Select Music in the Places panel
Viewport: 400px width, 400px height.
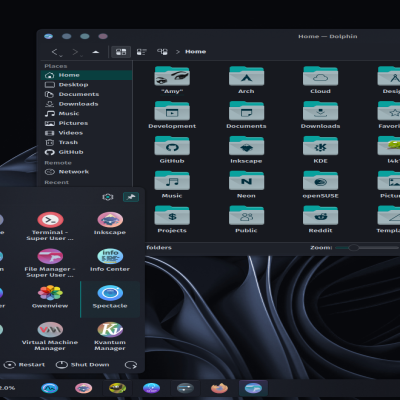click(x=86, y=114)
